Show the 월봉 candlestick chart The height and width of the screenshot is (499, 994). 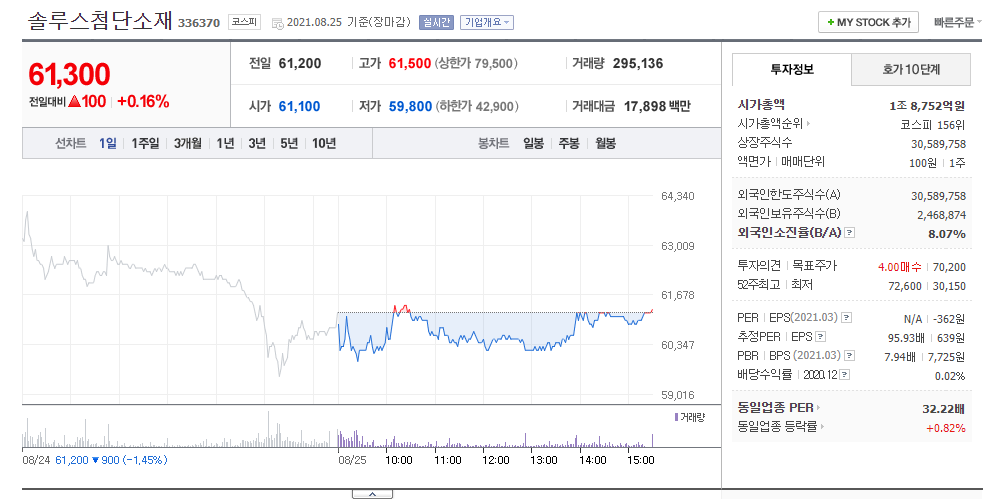pyautogui.click(x=605, y=143)
